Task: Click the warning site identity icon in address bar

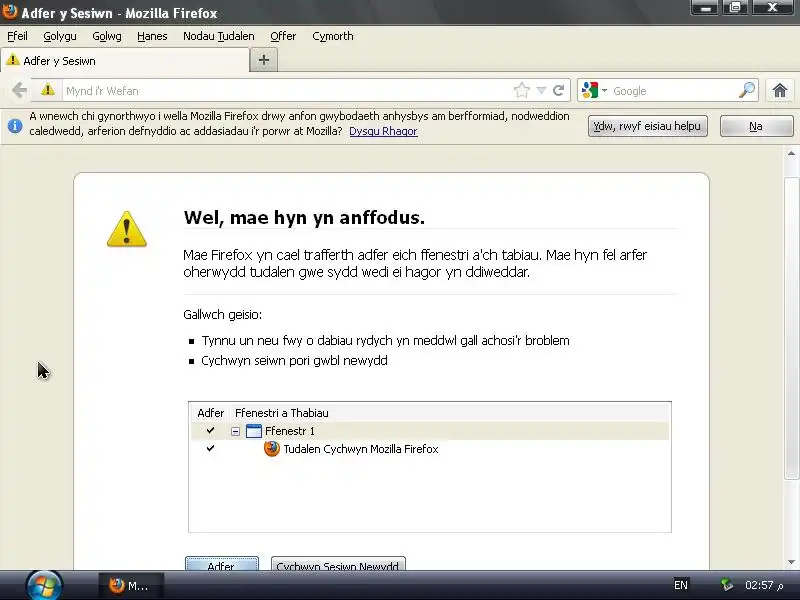Action: (47, 90)
